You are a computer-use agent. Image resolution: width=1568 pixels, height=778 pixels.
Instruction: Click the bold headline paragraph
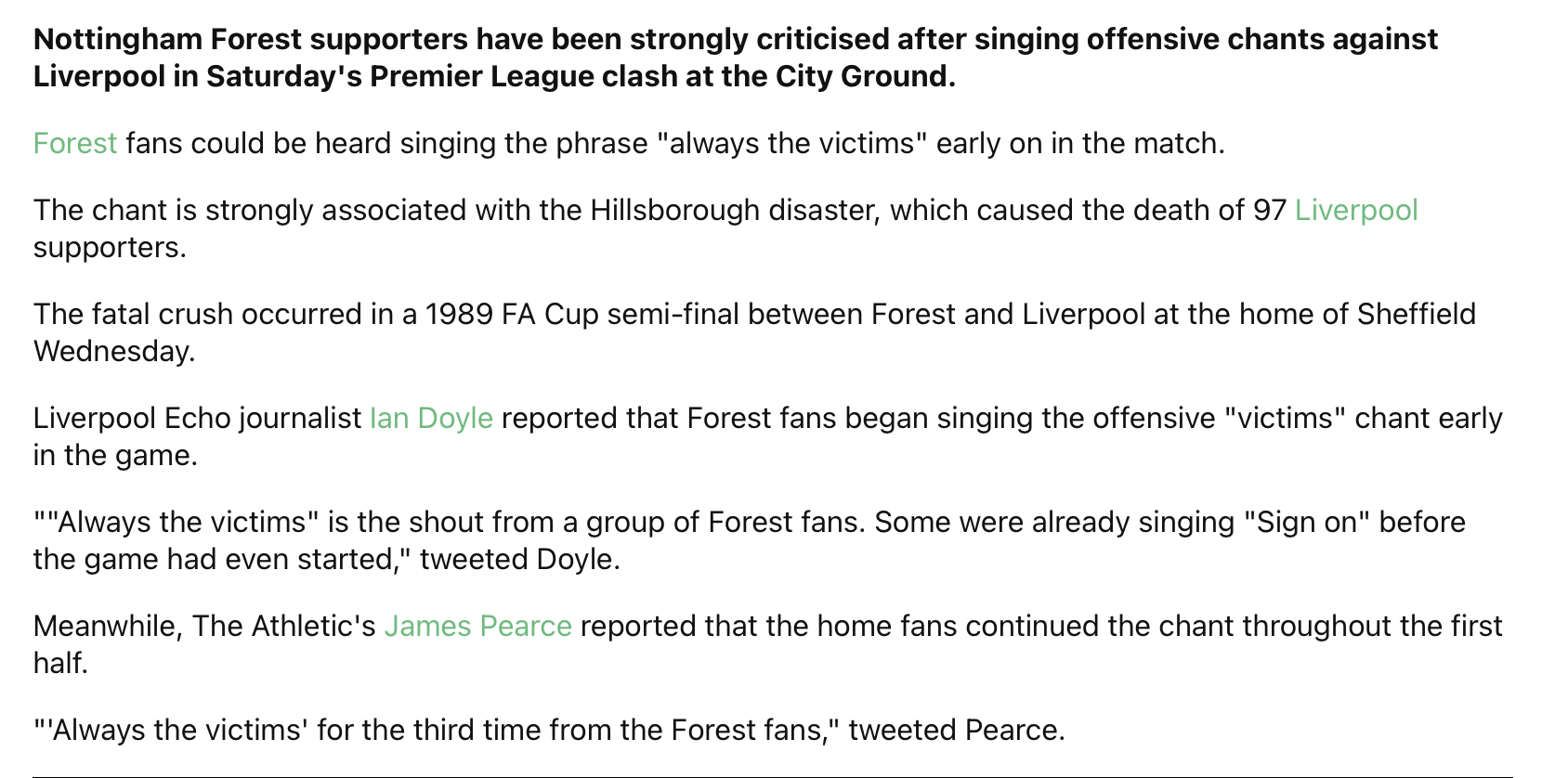coord(736,58)
